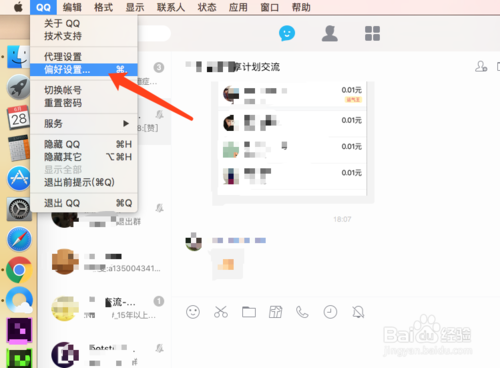Screen dimensions: 500x368
Task: Open the 显示 menu
Action: tap(135, 7)
